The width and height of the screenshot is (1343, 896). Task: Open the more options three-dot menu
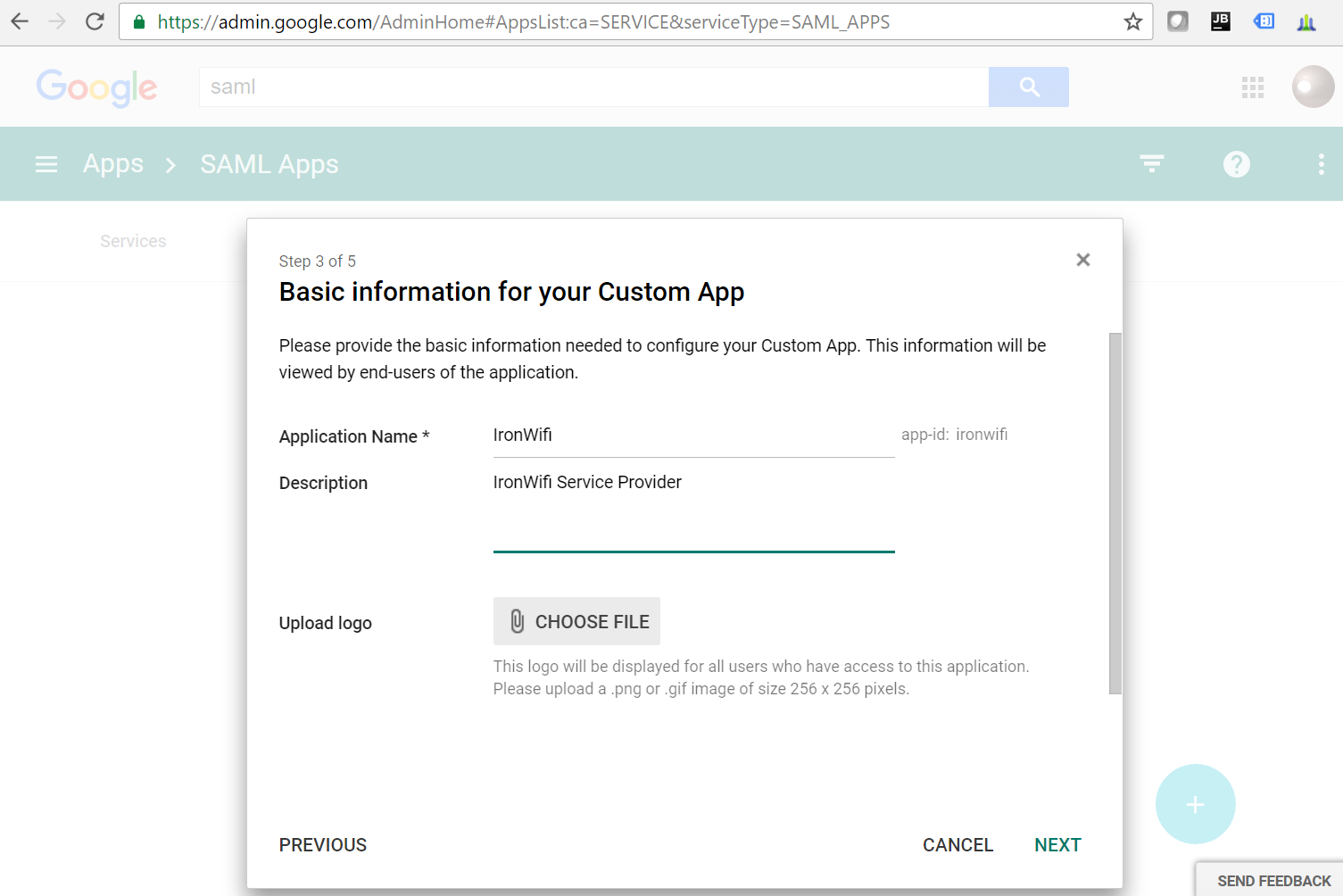coord(1322,163)
